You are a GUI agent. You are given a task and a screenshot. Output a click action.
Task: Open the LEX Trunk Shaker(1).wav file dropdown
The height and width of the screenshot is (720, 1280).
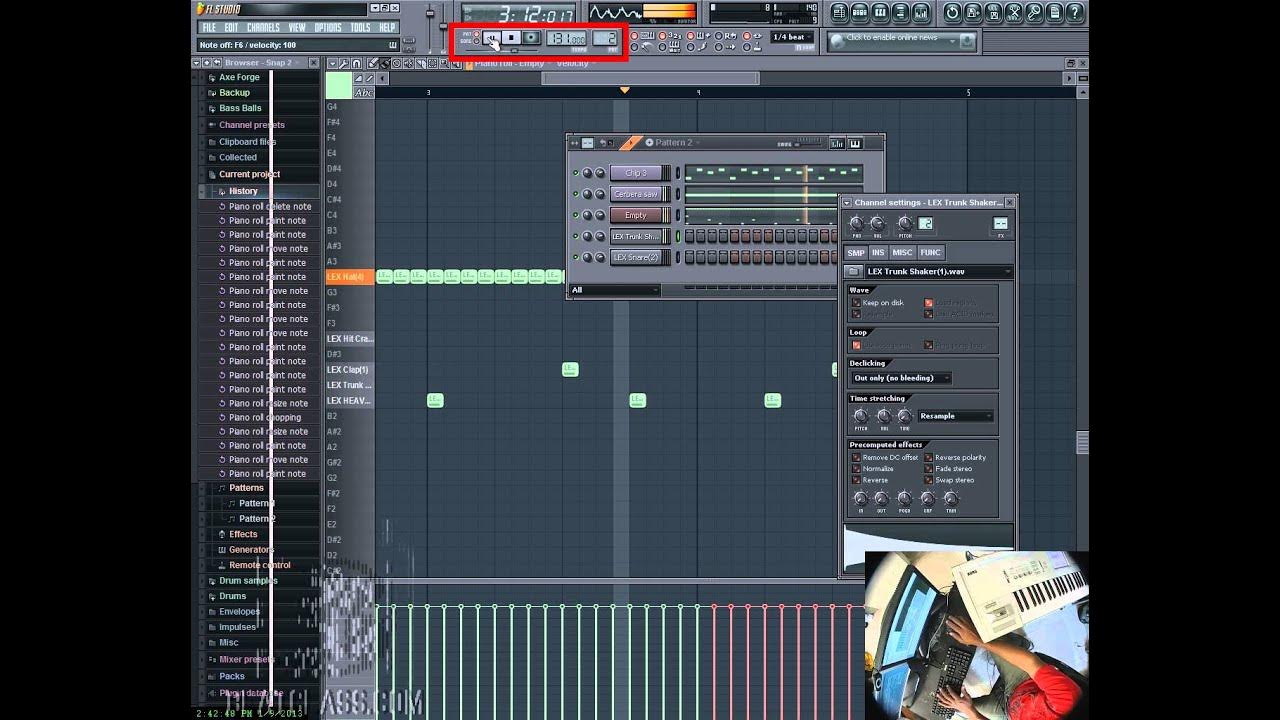(x=938, y=271)
